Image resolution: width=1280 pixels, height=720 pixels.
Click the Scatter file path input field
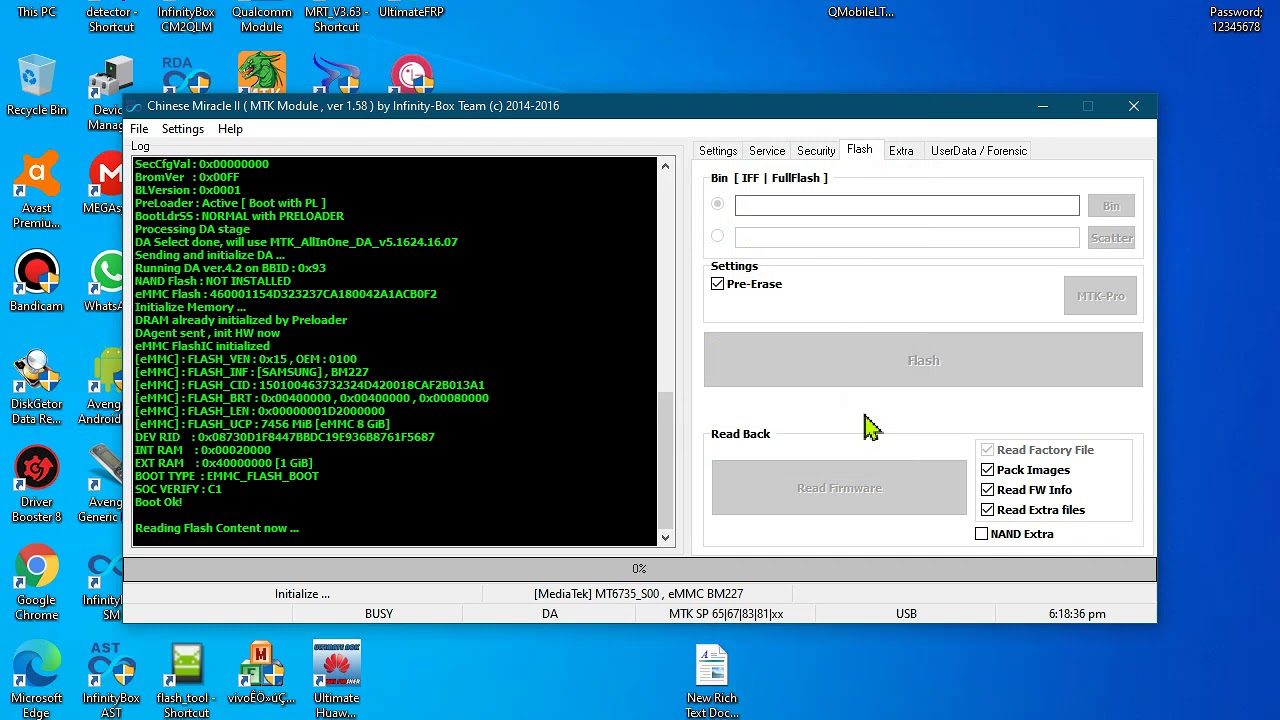point(907,237)
